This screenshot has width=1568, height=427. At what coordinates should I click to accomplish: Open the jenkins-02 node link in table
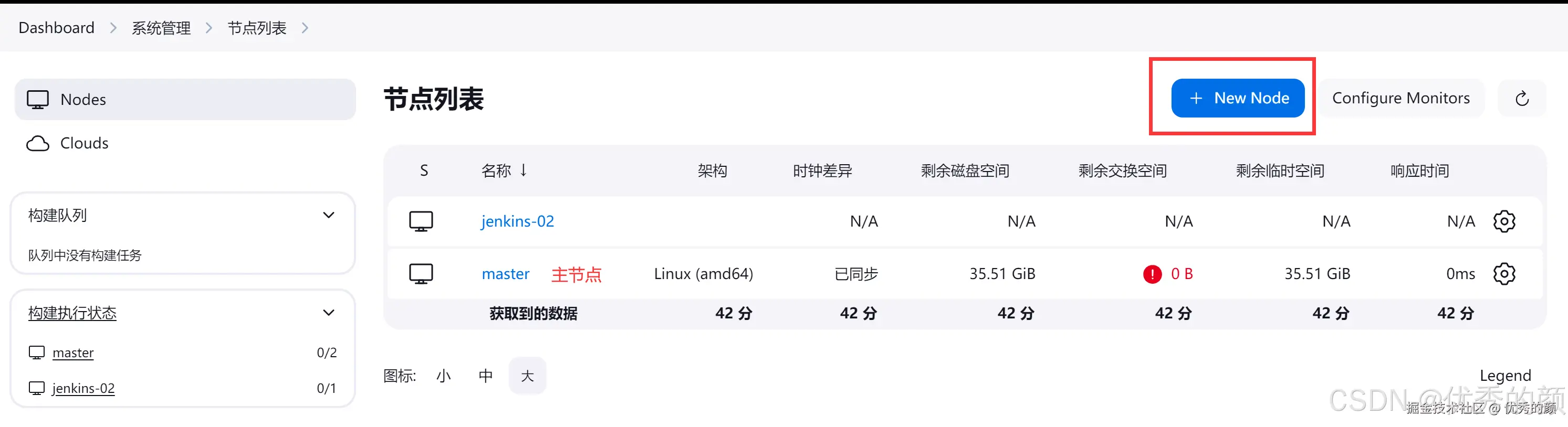(517, 221)
